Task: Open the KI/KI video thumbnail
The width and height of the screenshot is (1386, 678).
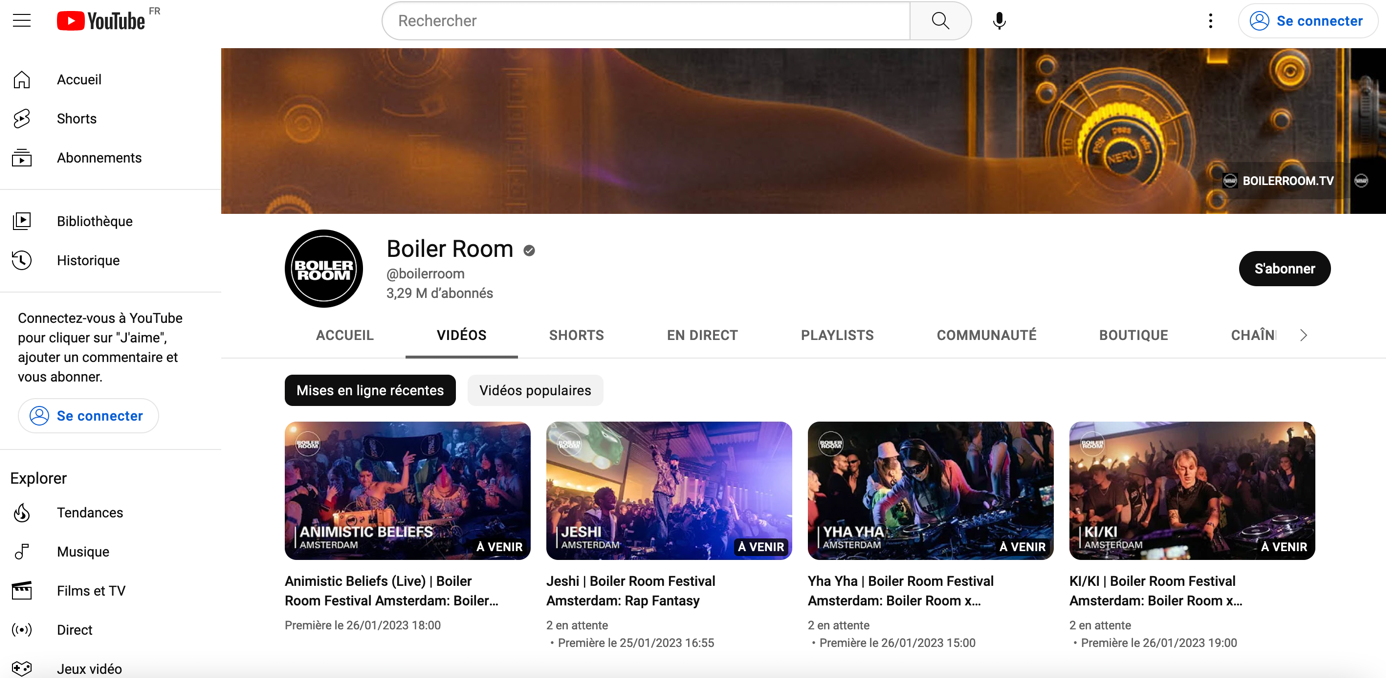Action: (x=1192, y=491)
